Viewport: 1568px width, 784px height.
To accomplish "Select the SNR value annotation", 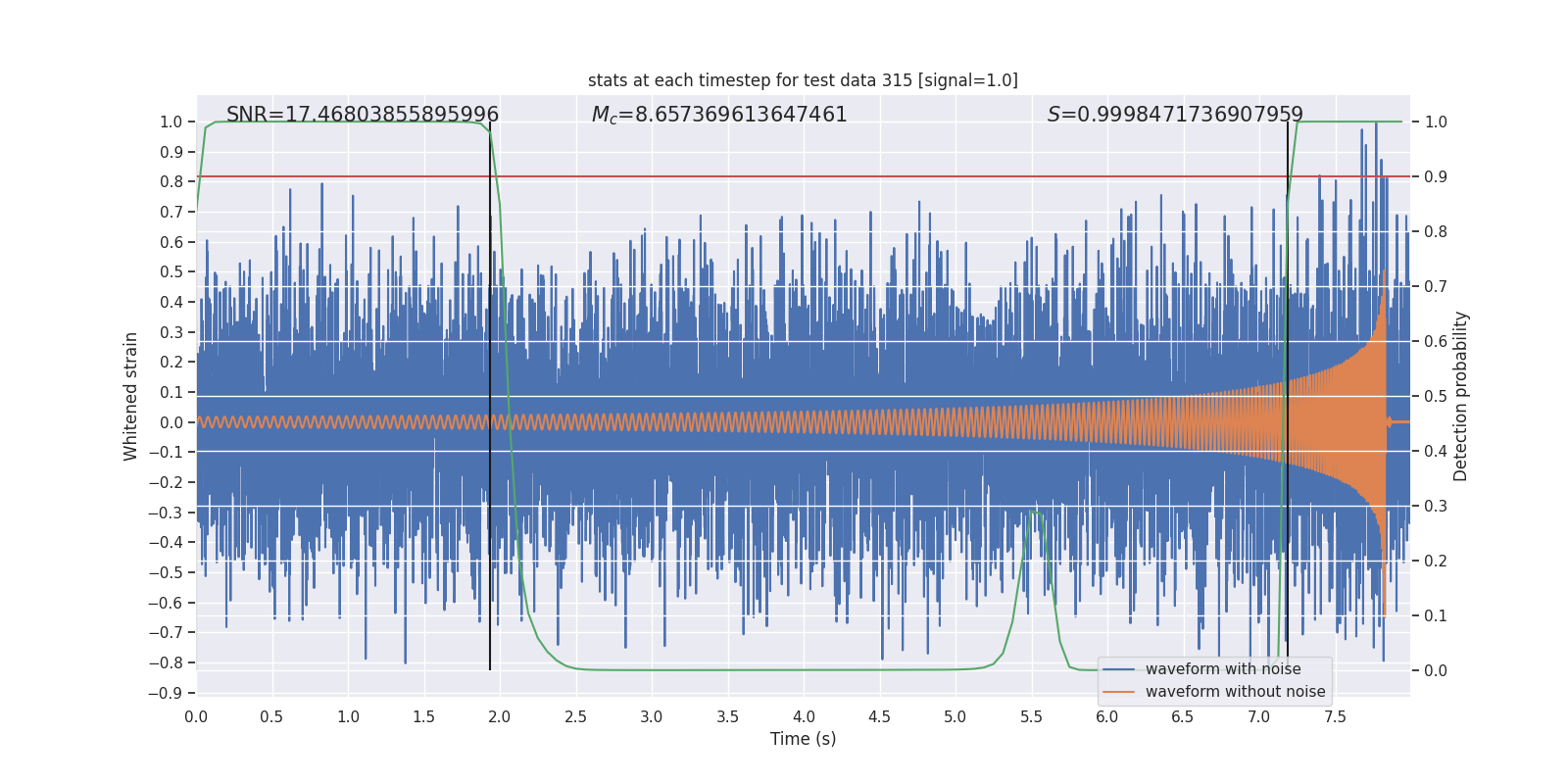I will click(363, 115).
